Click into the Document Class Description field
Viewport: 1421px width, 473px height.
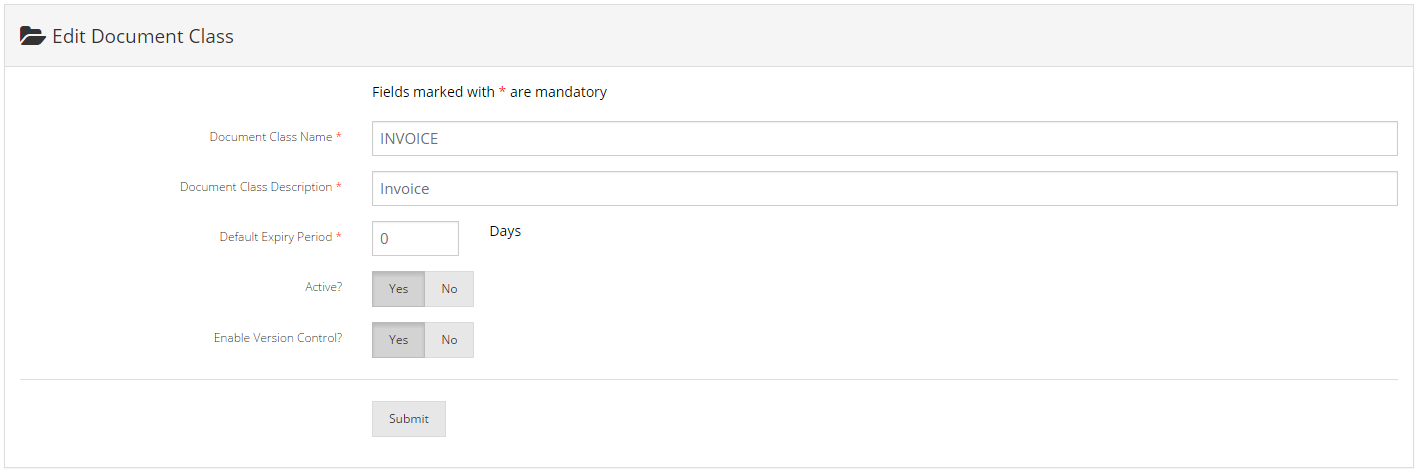point(884,189)
